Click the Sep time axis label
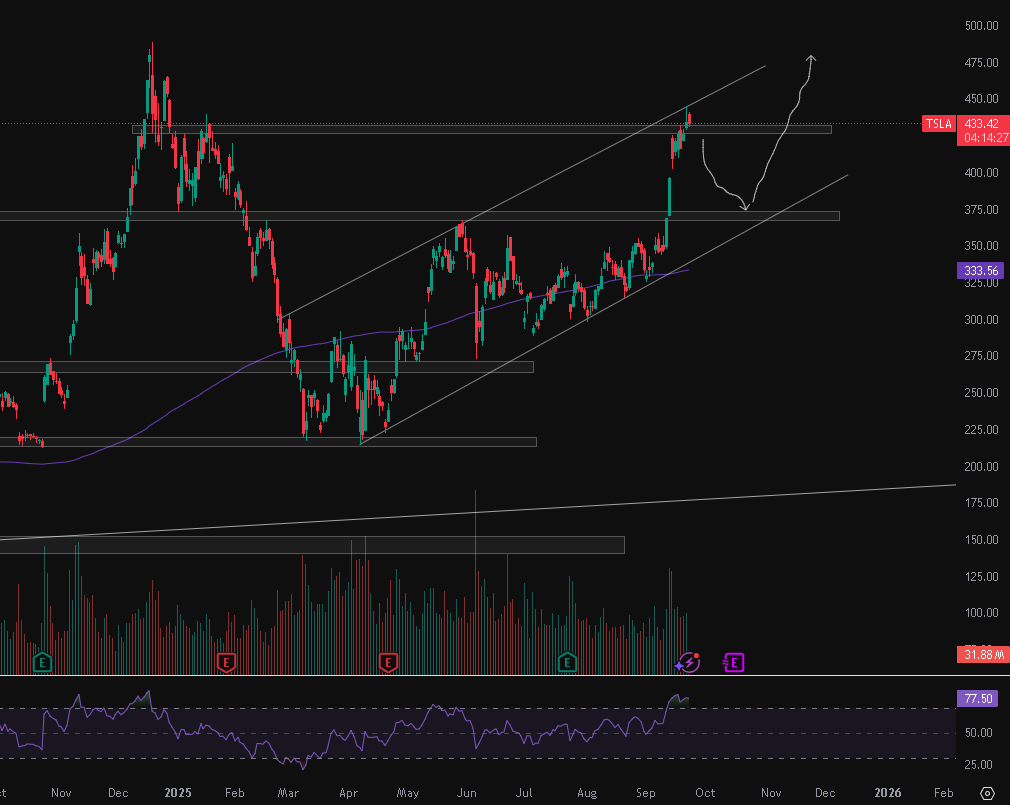 645,793
